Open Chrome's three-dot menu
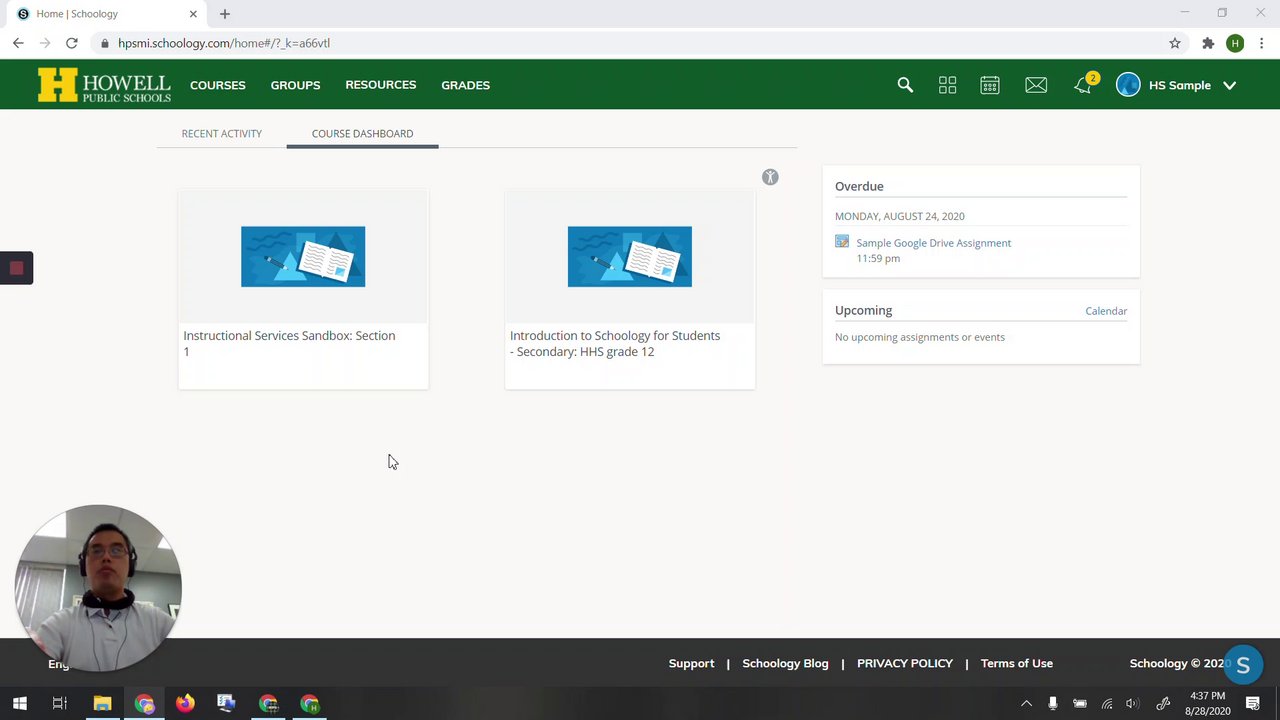Image resolution: width=1280 pixels, height=720 pixels. pos(1262,43)
